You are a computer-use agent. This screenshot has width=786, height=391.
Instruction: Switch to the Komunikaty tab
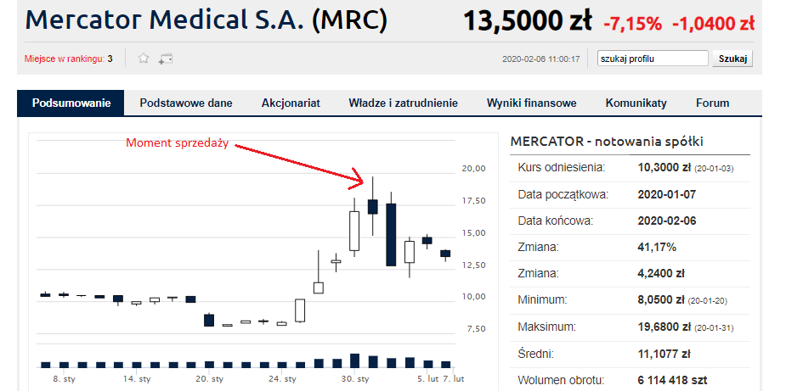(636, 103)
